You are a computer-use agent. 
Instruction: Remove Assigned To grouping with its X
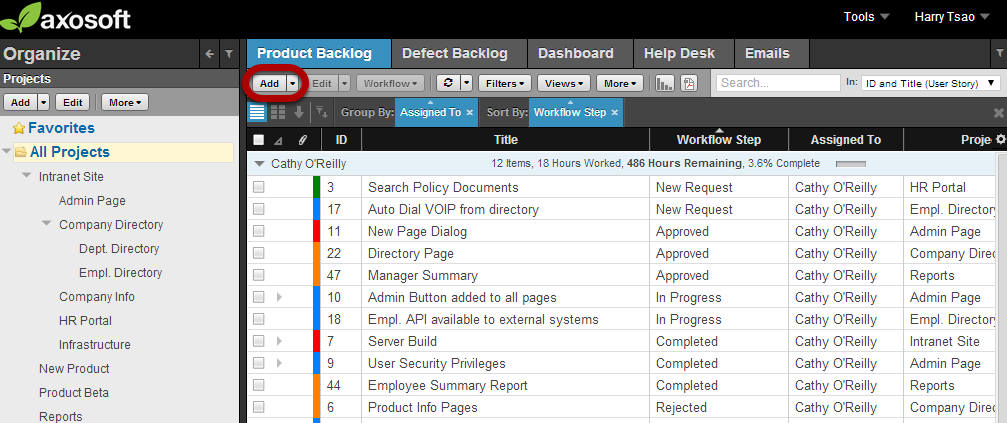pyautogui.click(x=469, y=112)
